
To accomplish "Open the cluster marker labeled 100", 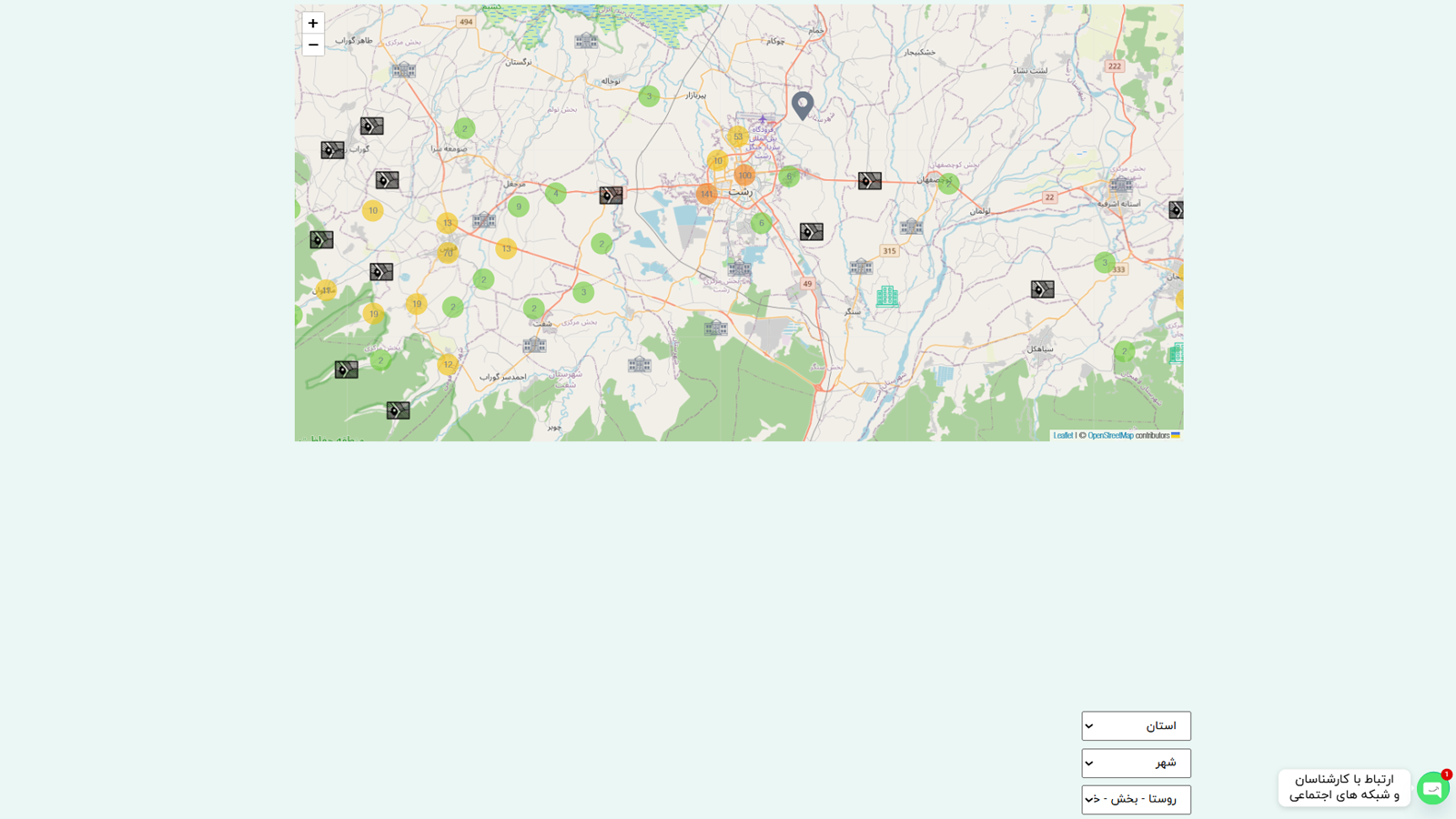I will [745, 175].
